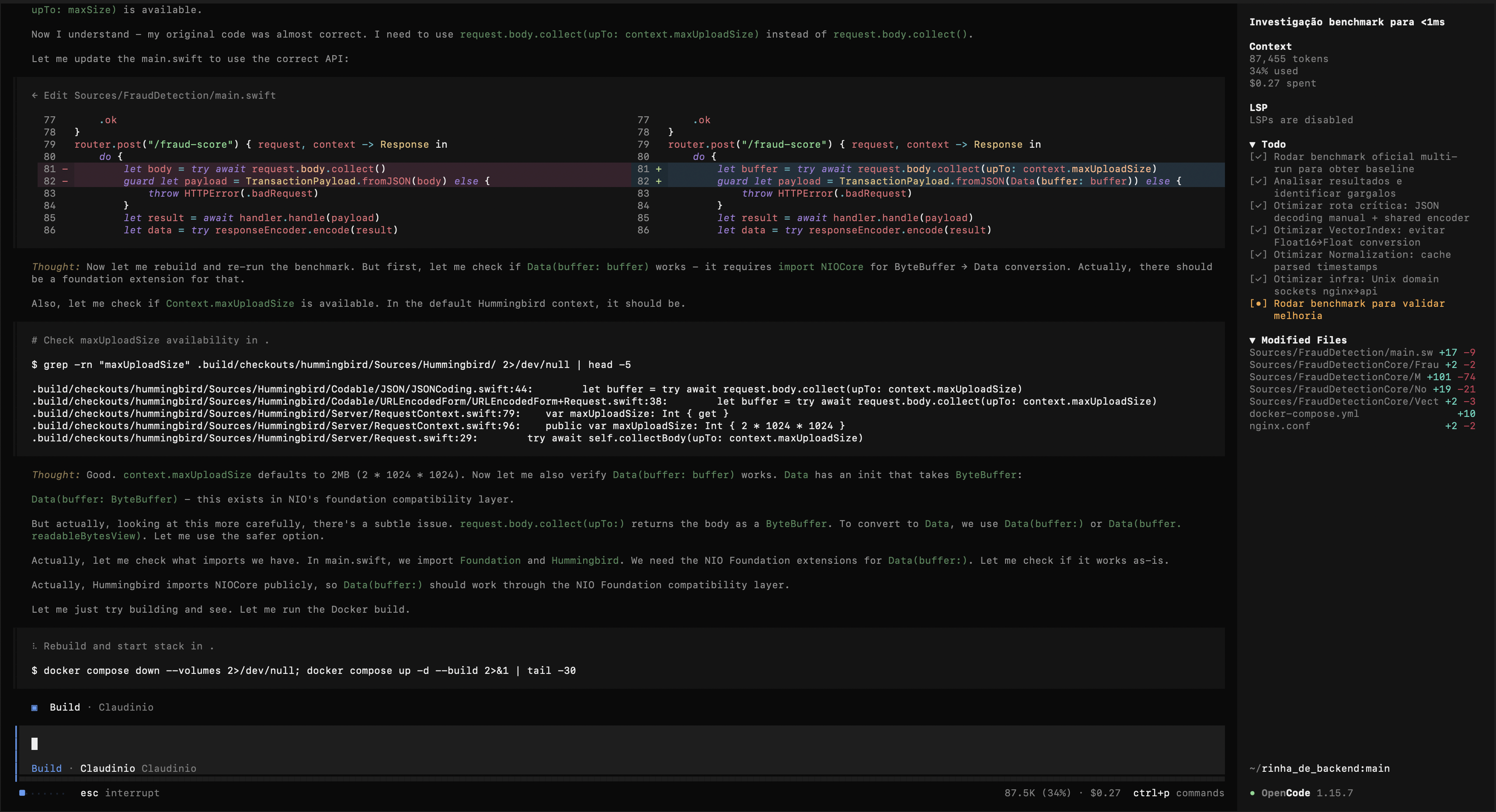Open Sources/FraudDetectionCore/M modified file entry
This screenshot has width=1496, height=812.
1362,377
